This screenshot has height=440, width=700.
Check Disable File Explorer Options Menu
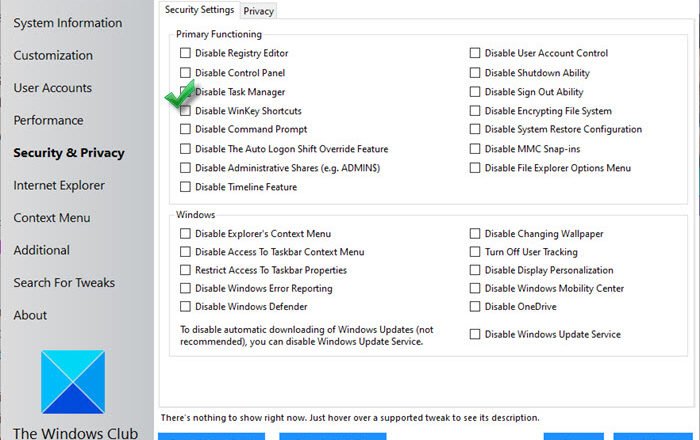pyautogui.click(x=475, y=168)
